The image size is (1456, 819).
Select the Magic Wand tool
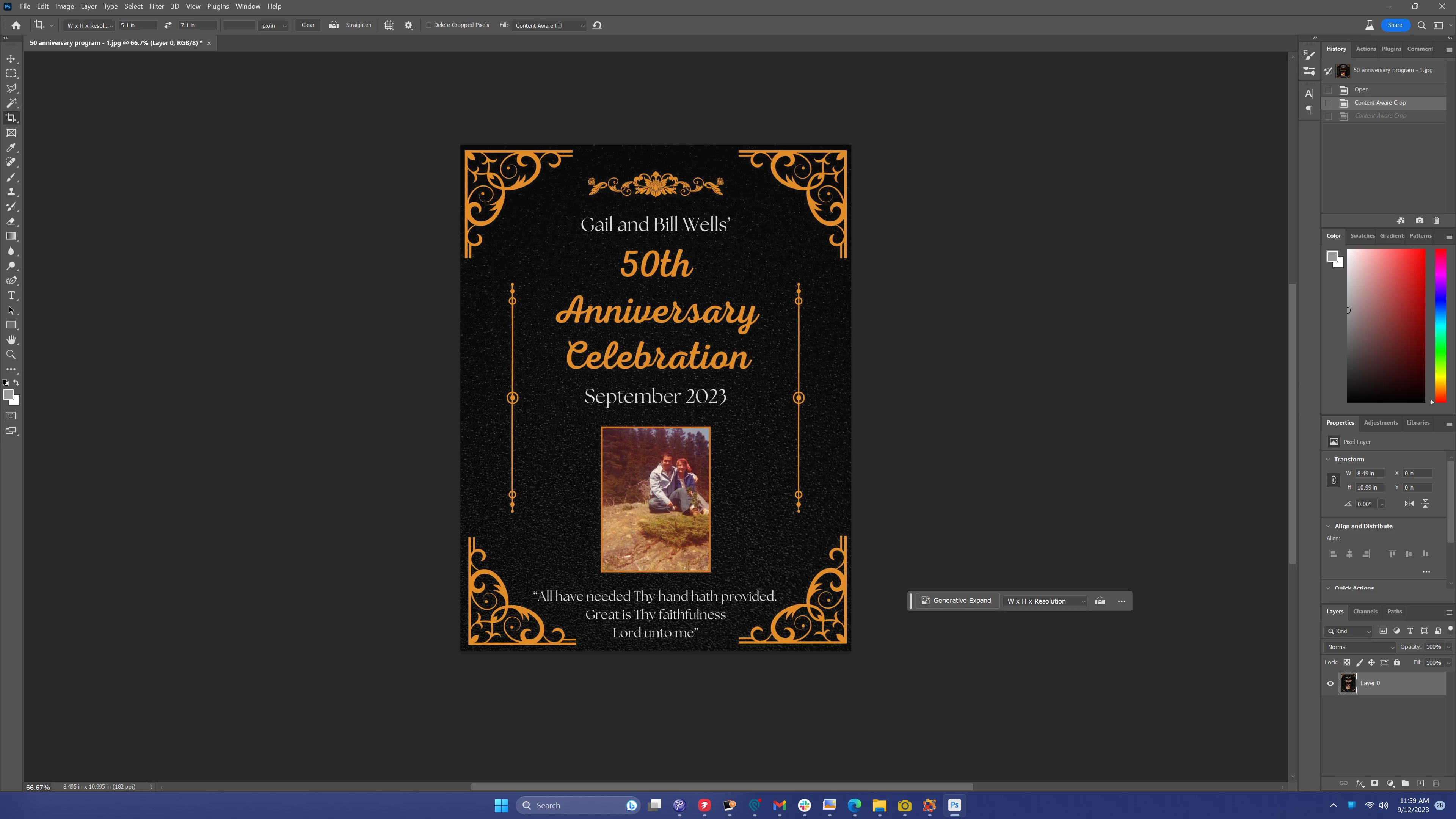coord(11,103)
